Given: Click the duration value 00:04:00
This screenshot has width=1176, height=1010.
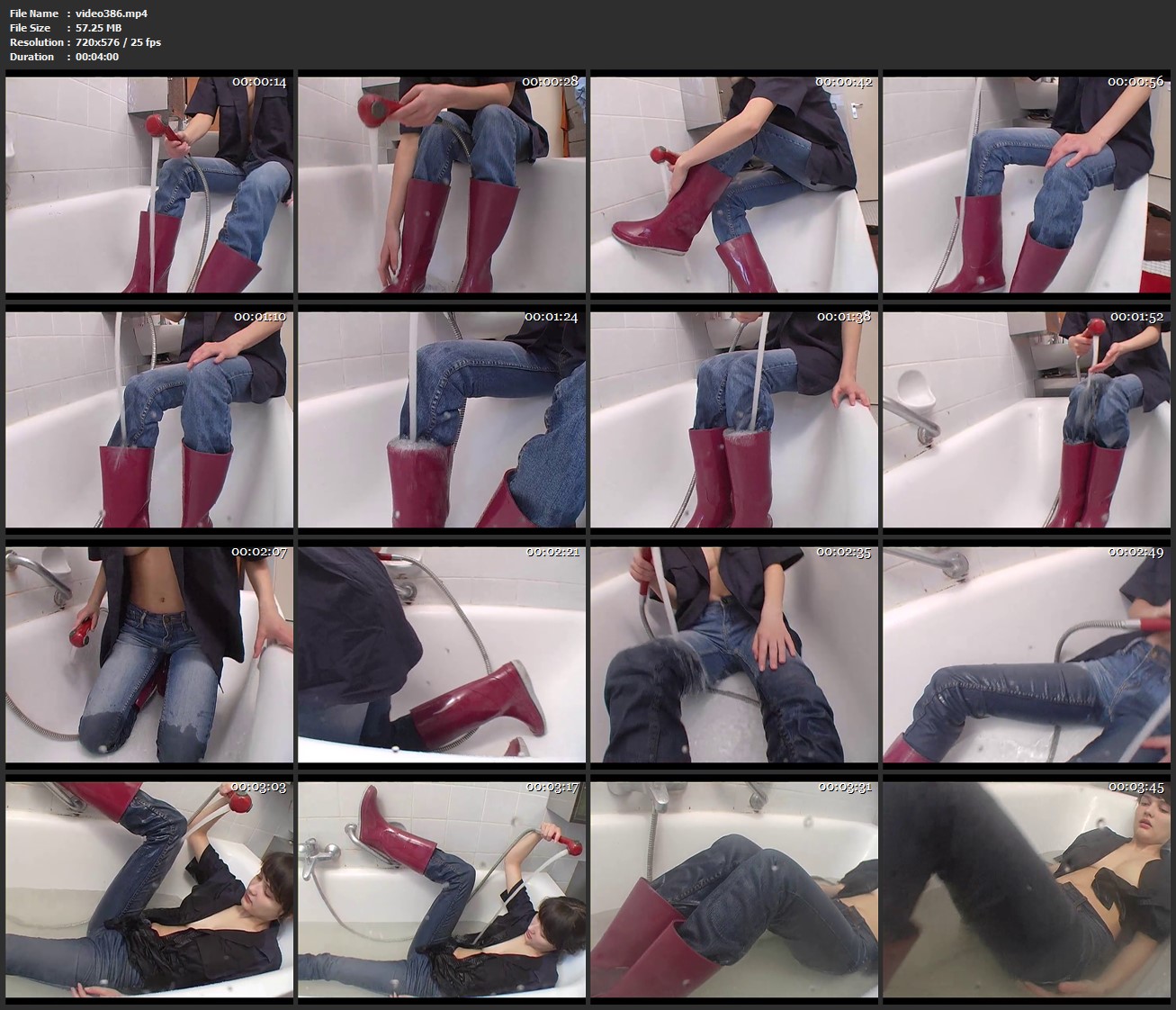Looking at the screenshot, I should click(x=97, y=57).
